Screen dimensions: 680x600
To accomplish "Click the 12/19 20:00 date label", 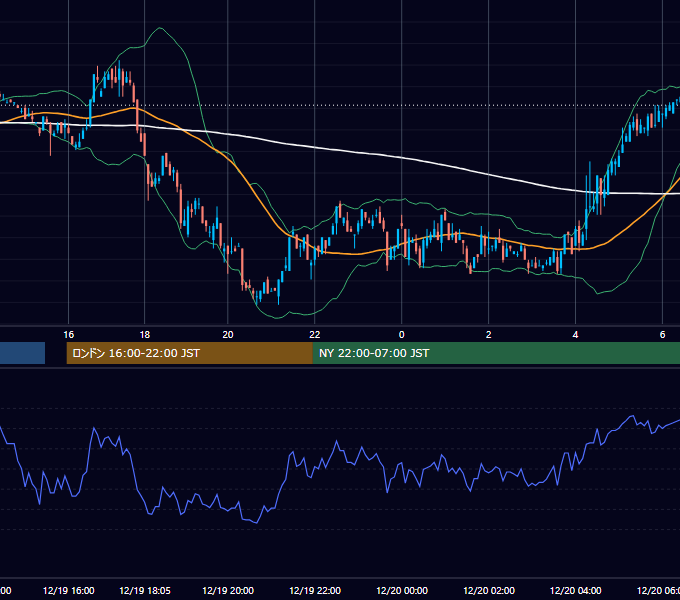I will point(228,590).
